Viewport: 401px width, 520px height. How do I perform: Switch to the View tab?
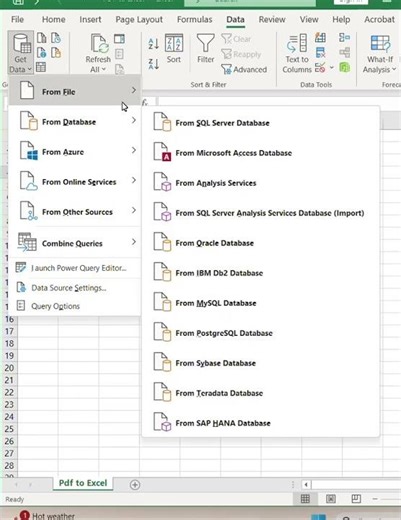coord(309,20)
